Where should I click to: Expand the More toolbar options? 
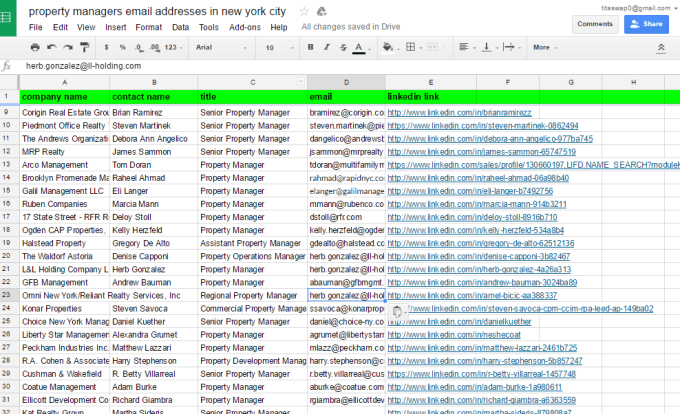coord(545,47)
